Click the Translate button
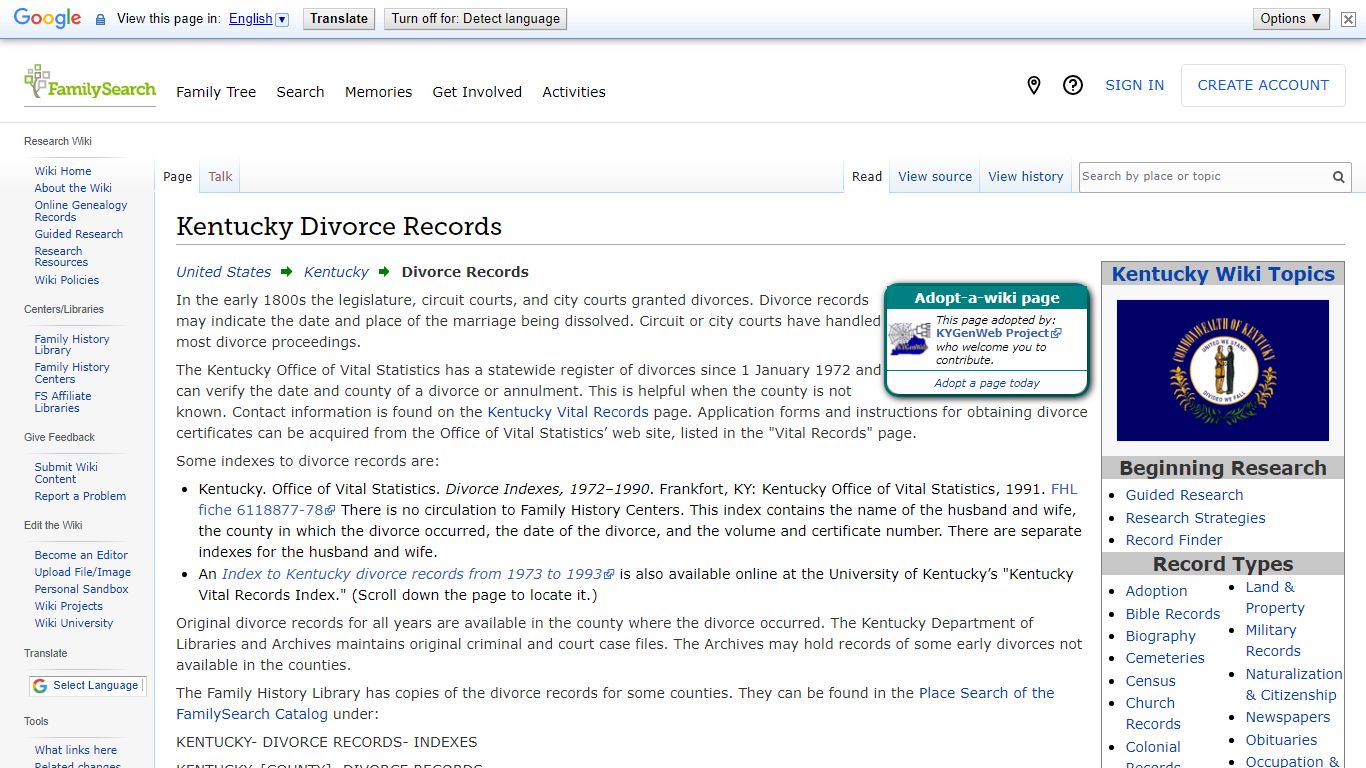The width and height of the screenshot is (1366, 768). pyautogui.click(x=339, y=19)
